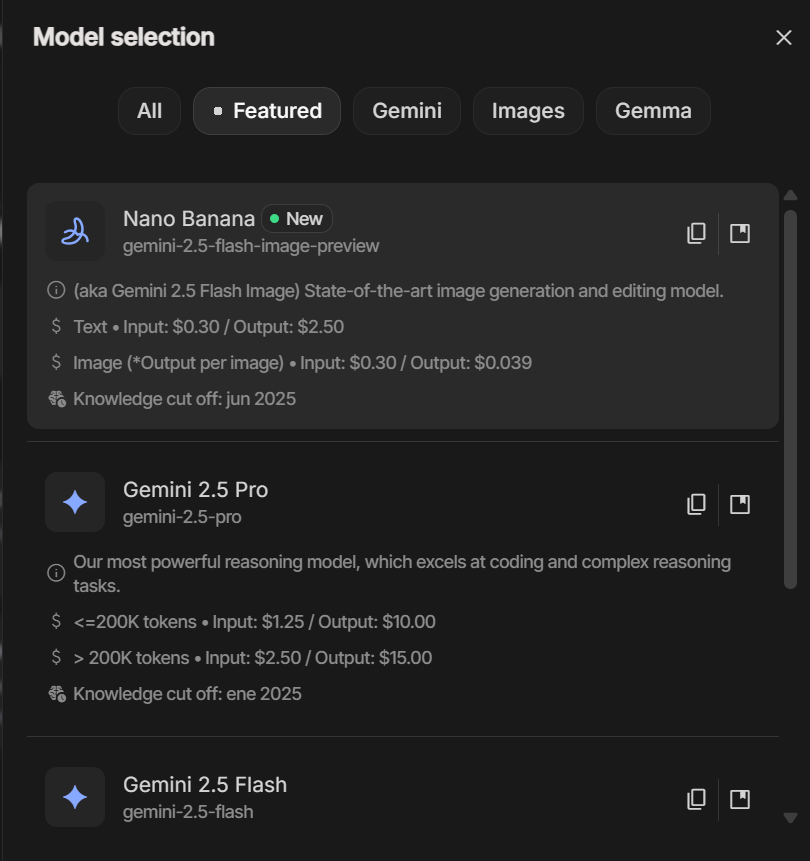Click the scrollbar up arrow
This screenshot has height=861, width=810.
[x=790, y=195]
